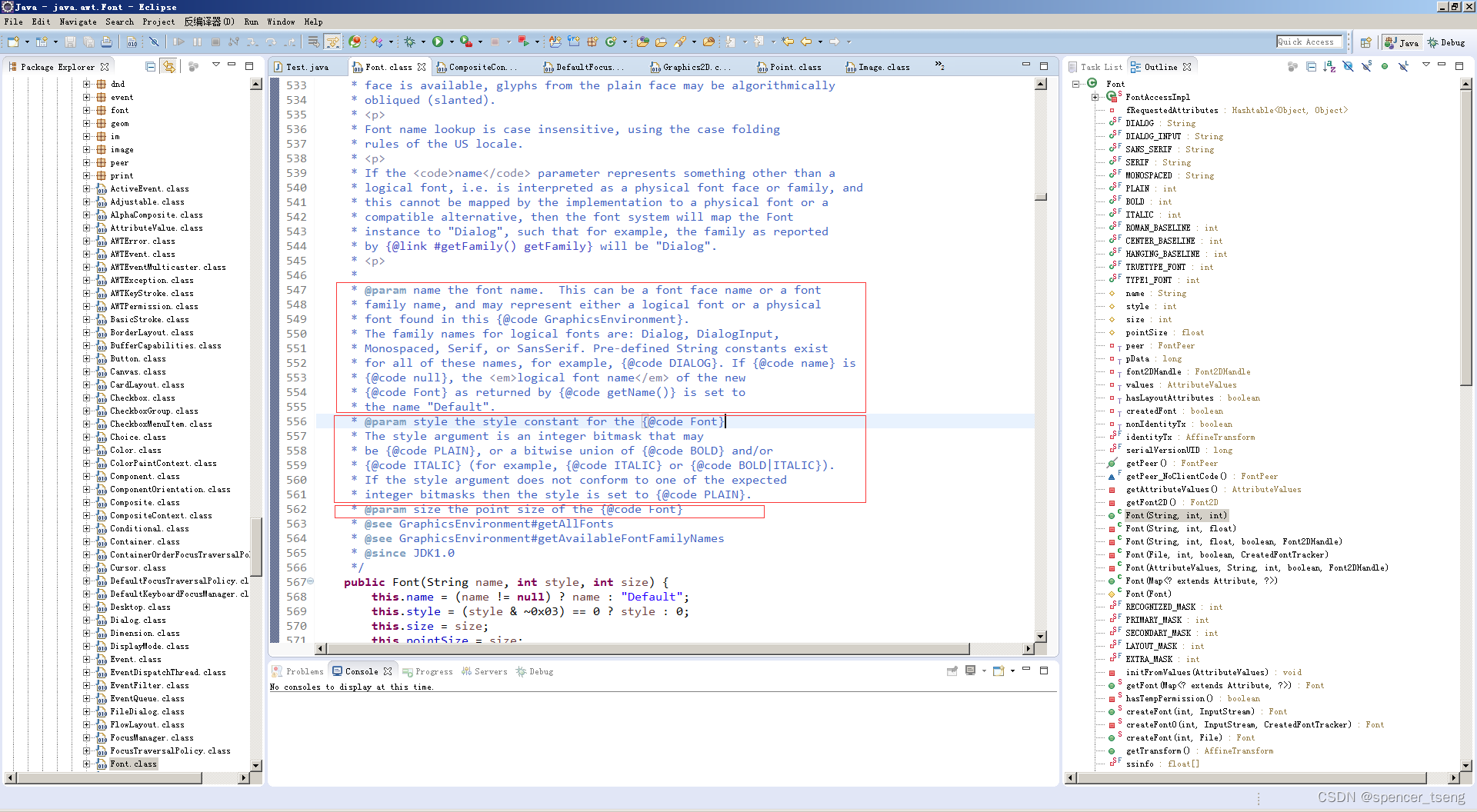The image size is (1477, 812).
Task: Collapse All nodes in the Outline view
Action: (1312, 67)
